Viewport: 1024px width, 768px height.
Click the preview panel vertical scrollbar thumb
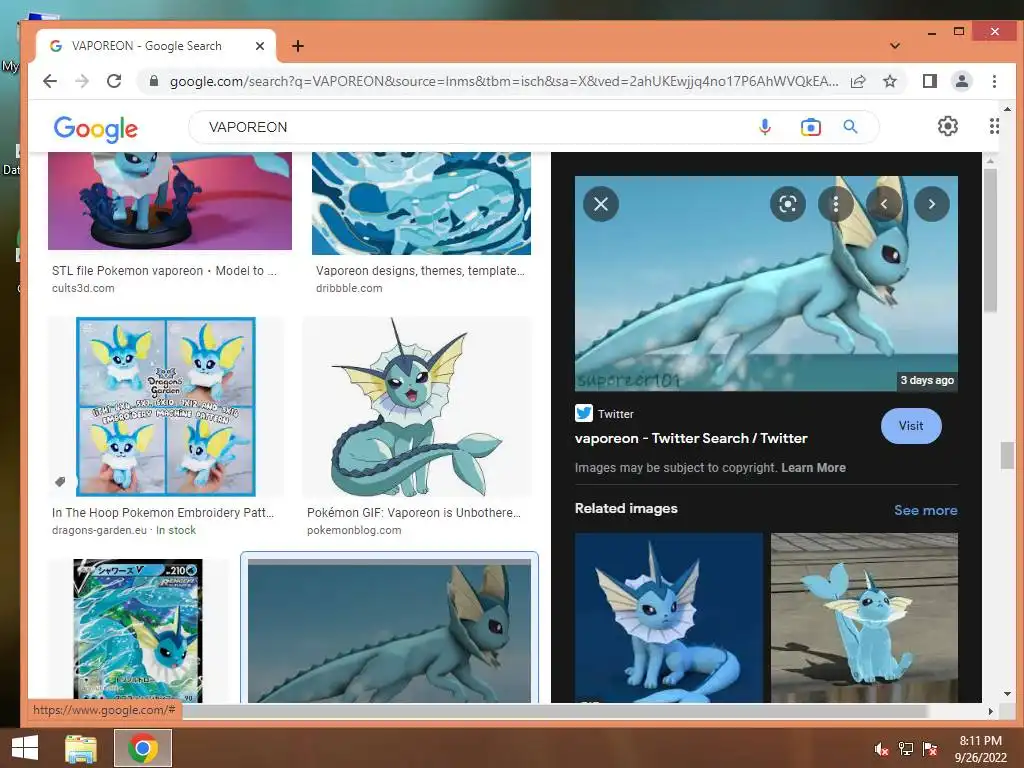click(x=990, y=240)
